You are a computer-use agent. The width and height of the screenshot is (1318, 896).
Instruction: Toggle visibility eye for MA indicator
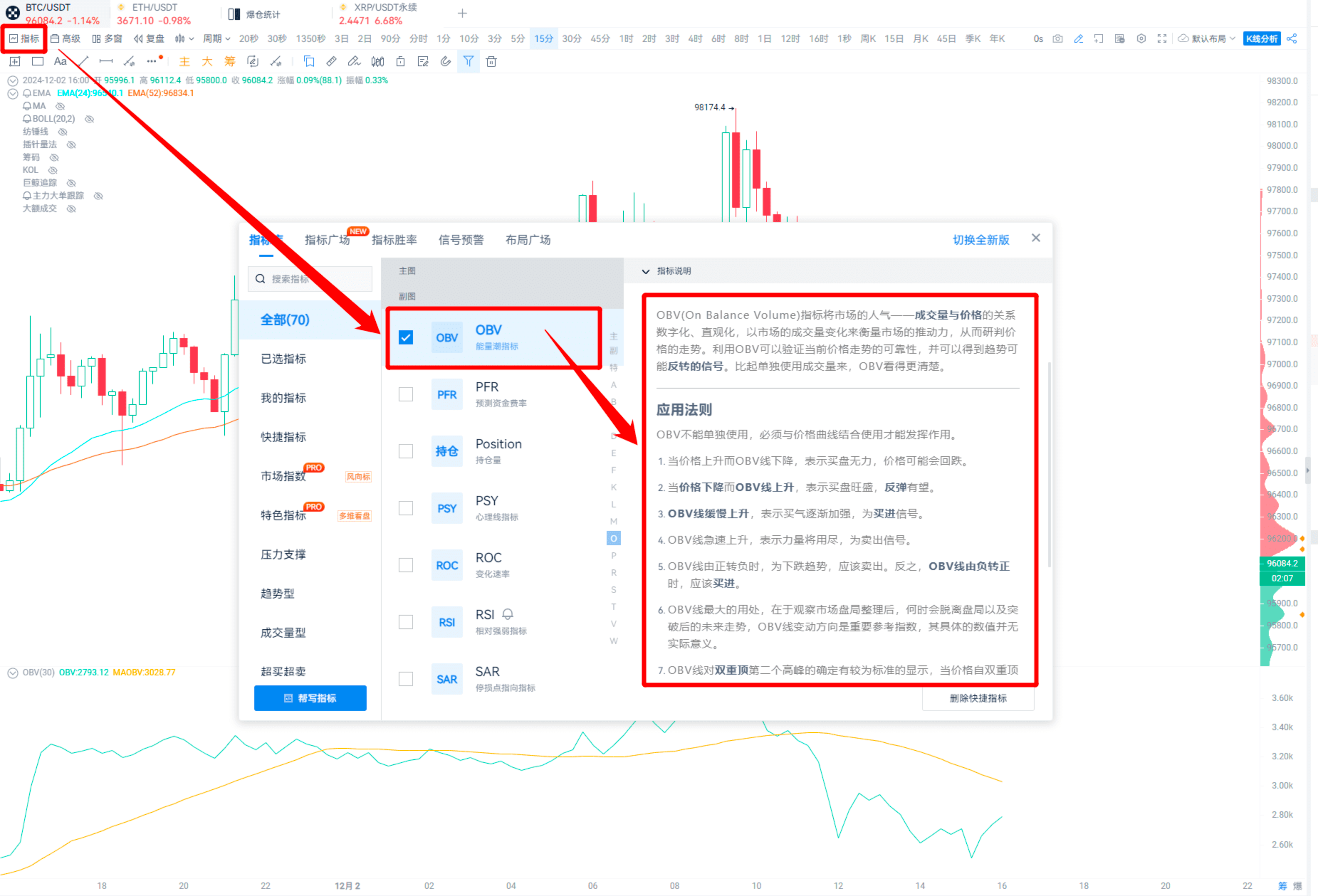[60, 106]
